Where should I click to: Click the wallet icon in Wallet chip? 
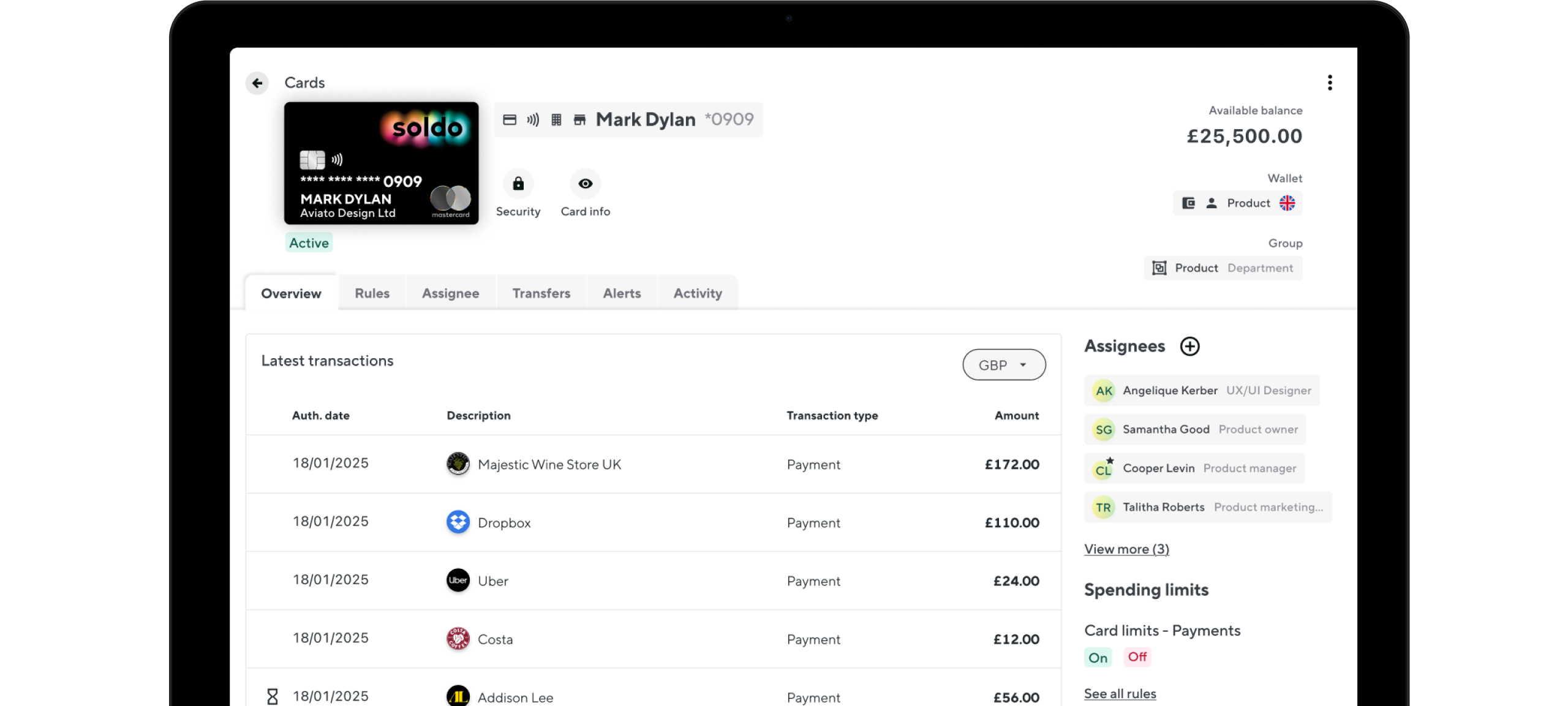(1188, 203)
